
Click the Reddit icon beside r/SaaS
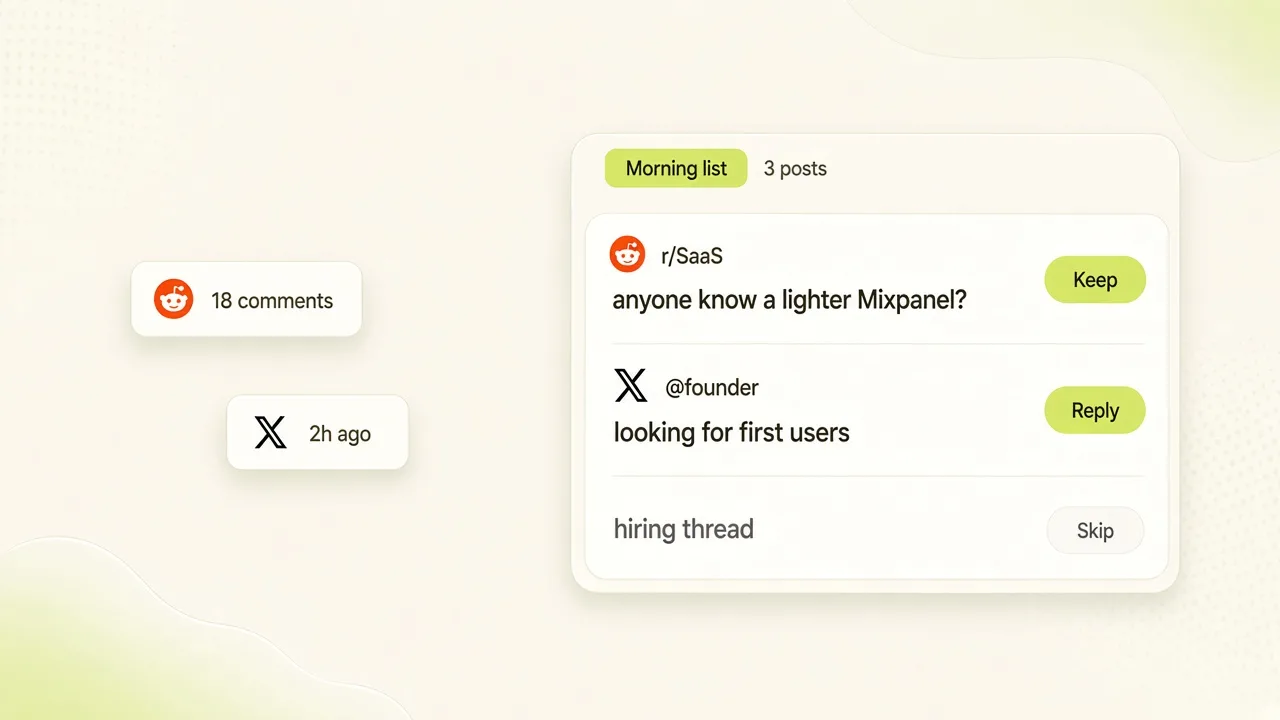[x=627, y=255]
